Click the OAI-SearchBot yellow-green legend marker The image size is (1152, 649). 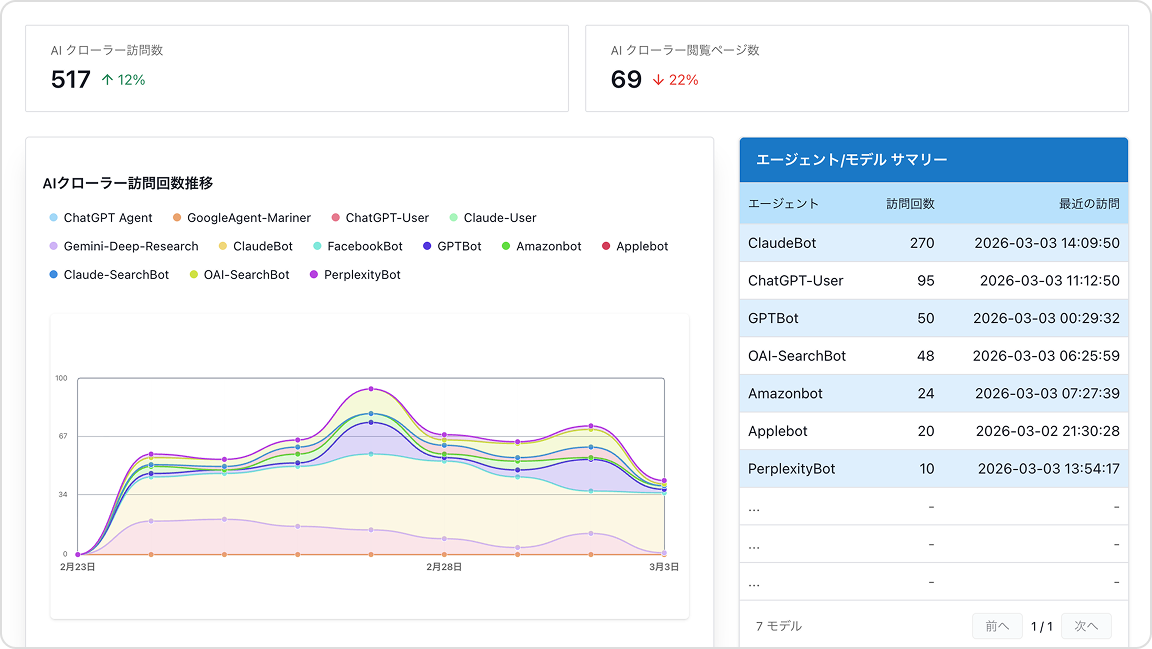193,275
